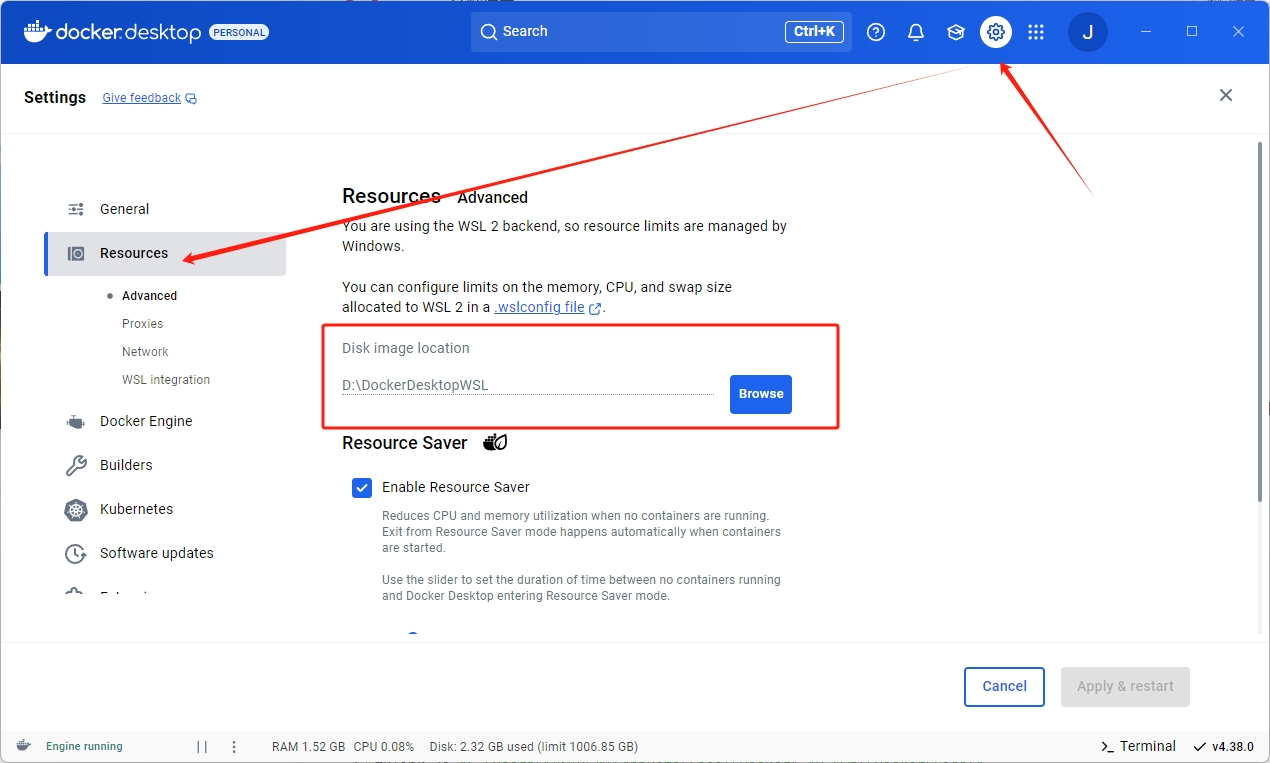Open the .wslconfig file link
Image resolution: width=1270 pixels, height=763 pixels.
point(540,307)
